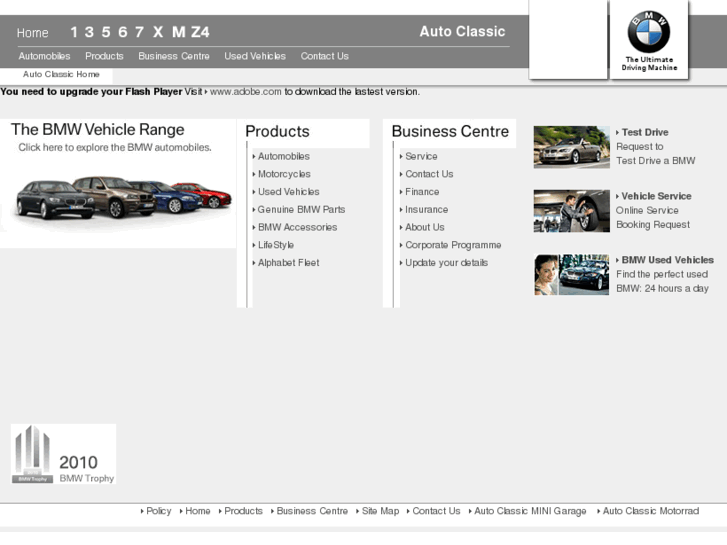This screenshot has width=727, height=545.
Task: Open the Business Centre footer link
Action: coord(312,511)
